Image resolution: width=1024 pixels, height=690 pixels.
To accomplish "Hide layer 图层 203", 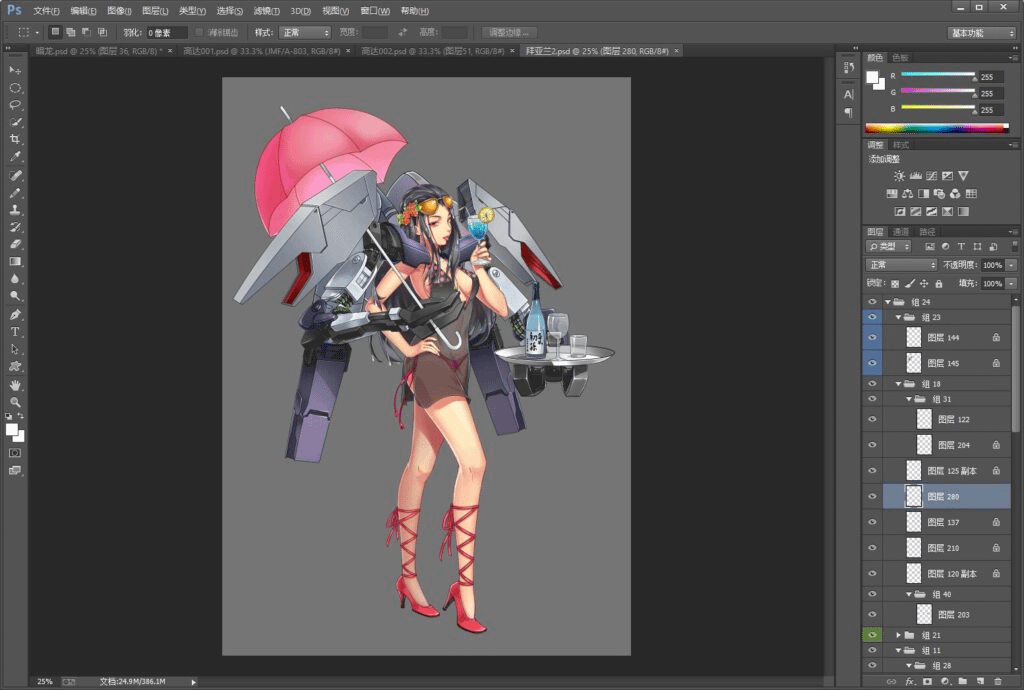I will 872,614.
